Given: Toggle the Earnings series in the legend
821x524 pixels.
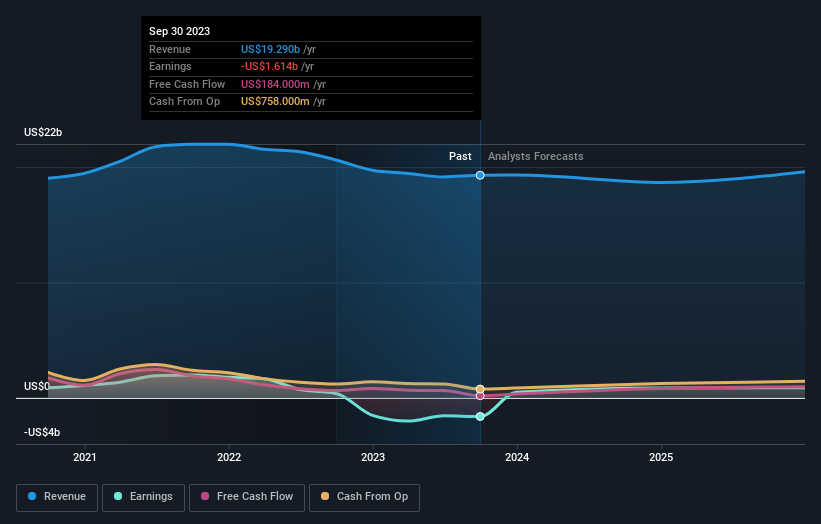Looking at the screenshot, I should [143, 497].
